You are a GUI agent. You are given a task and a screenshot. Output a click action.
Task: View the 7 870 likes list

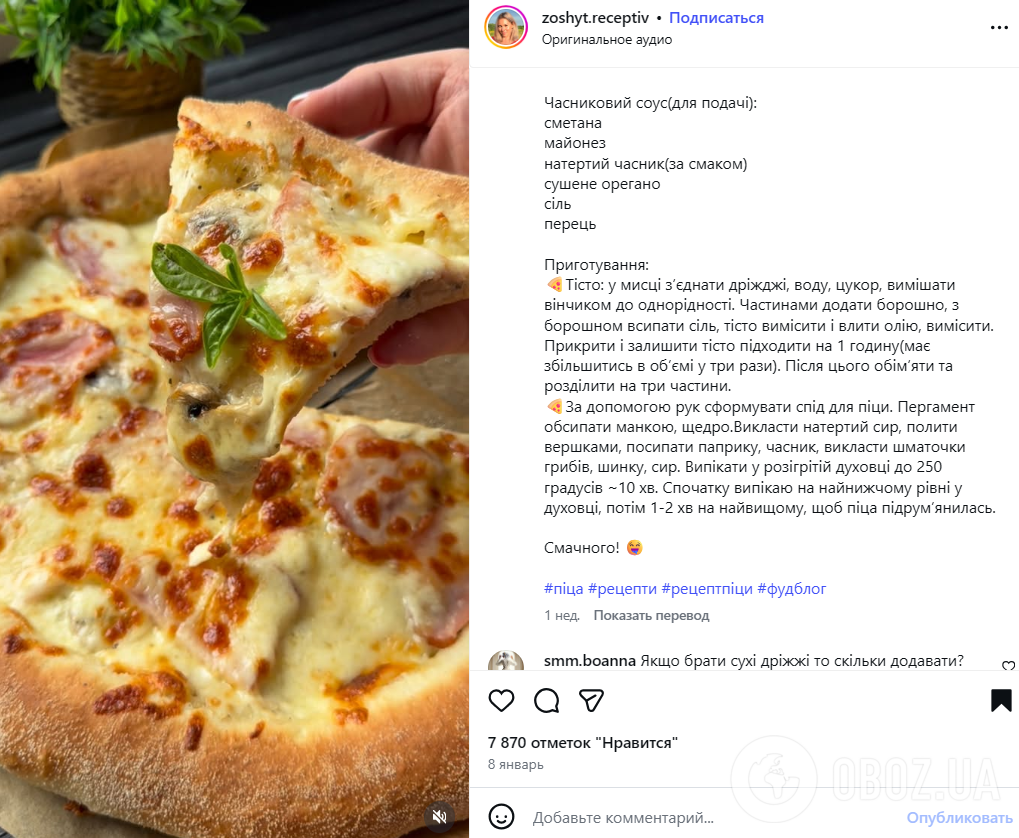click(x=583, y=742)
